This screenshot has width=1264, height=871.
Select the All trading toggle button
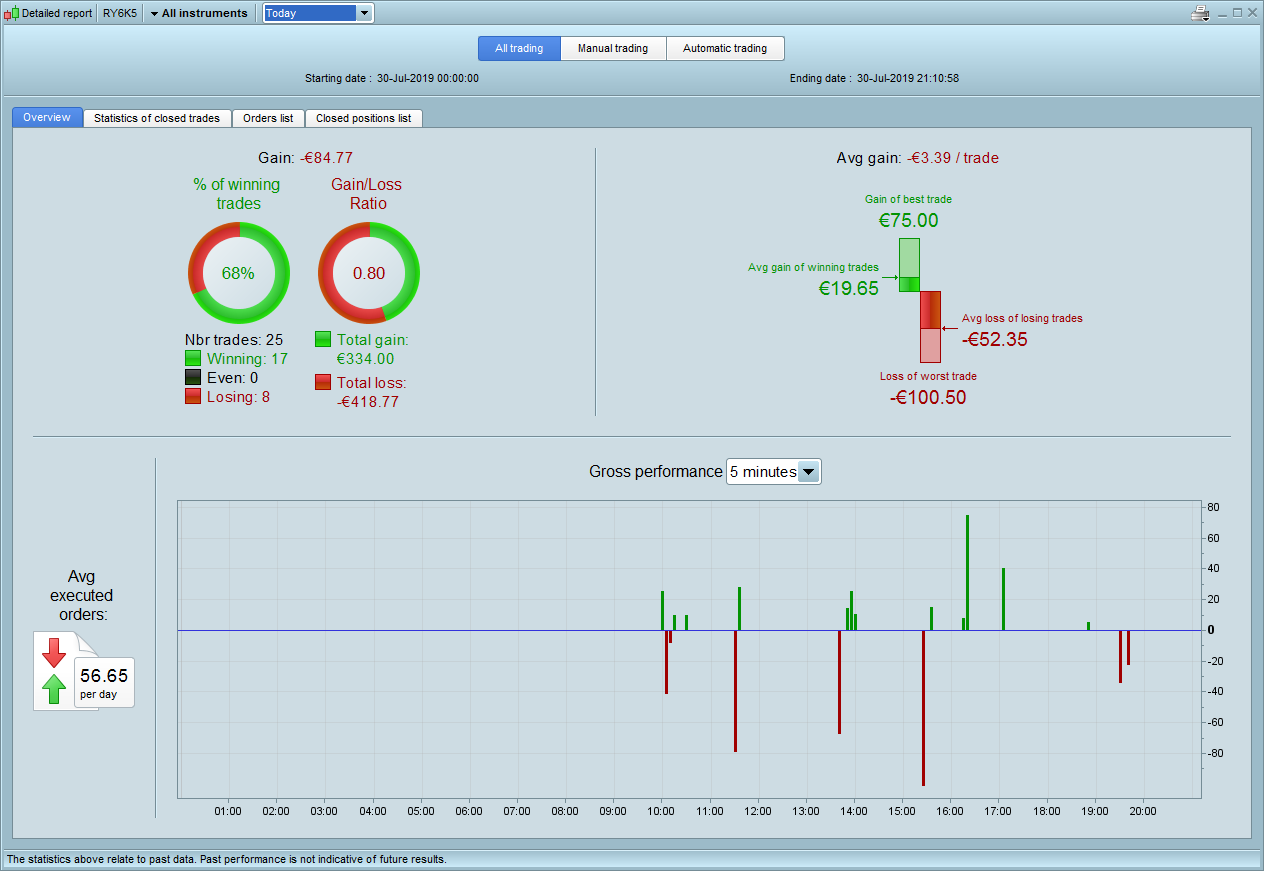[x=519, y=48]
